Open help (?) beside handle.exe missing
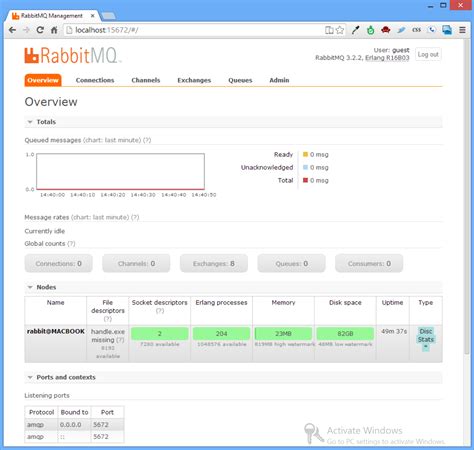Viewport: 474px width, 450px height. pos(120,340)
